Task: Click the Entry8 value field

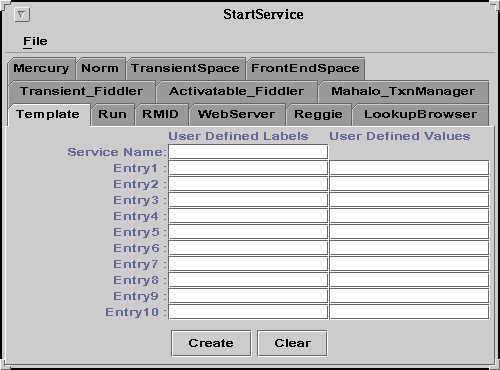Action: pos(409,280)
